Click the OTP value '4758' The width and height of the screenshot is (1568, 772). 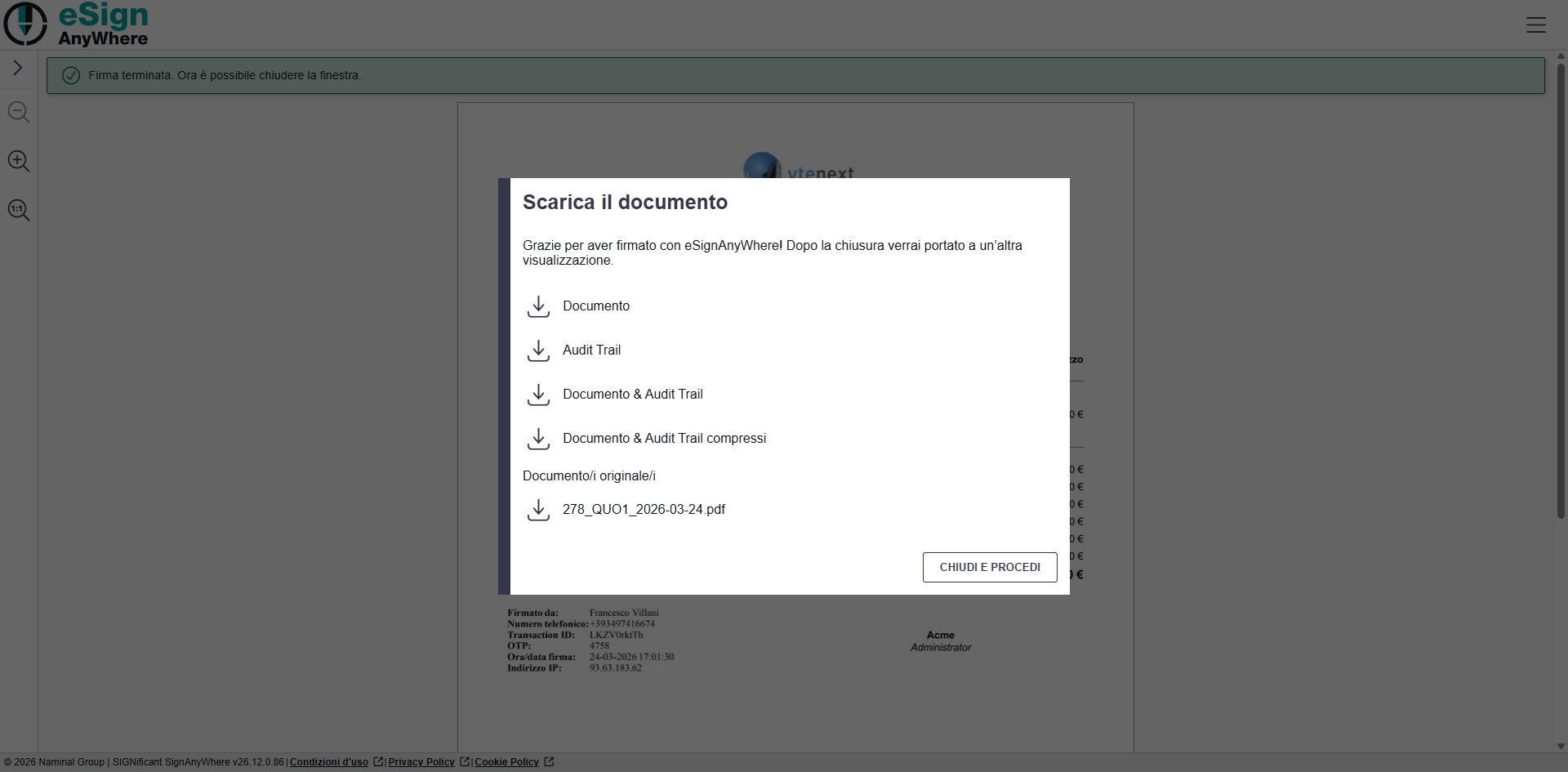[599, 645]
